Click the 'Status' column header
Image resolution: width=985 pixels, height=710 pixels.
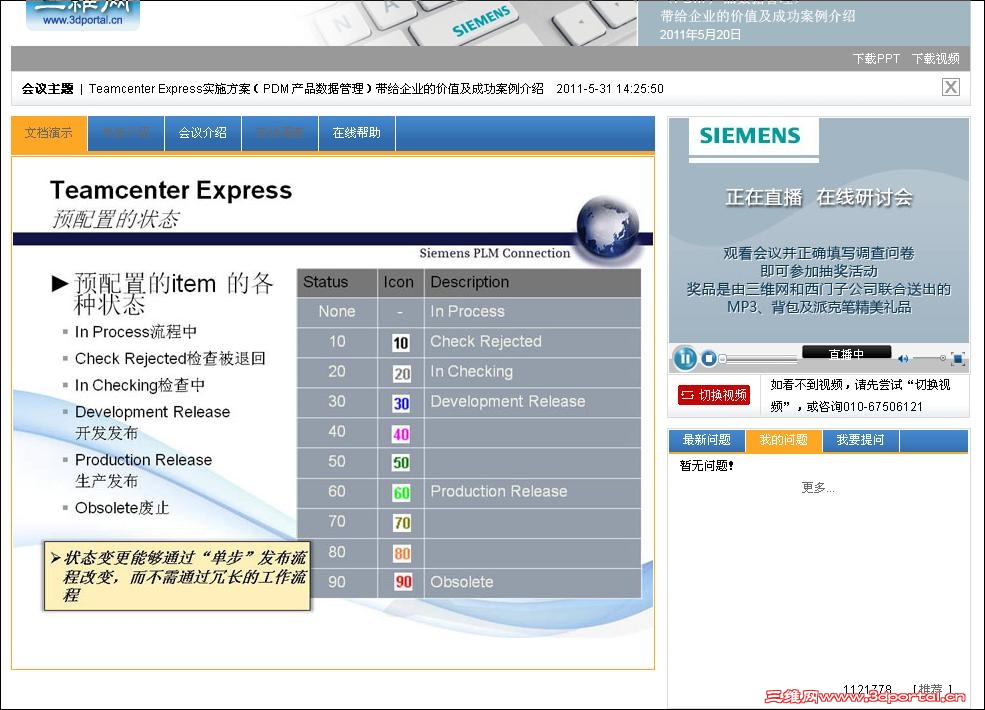point(337,282)
